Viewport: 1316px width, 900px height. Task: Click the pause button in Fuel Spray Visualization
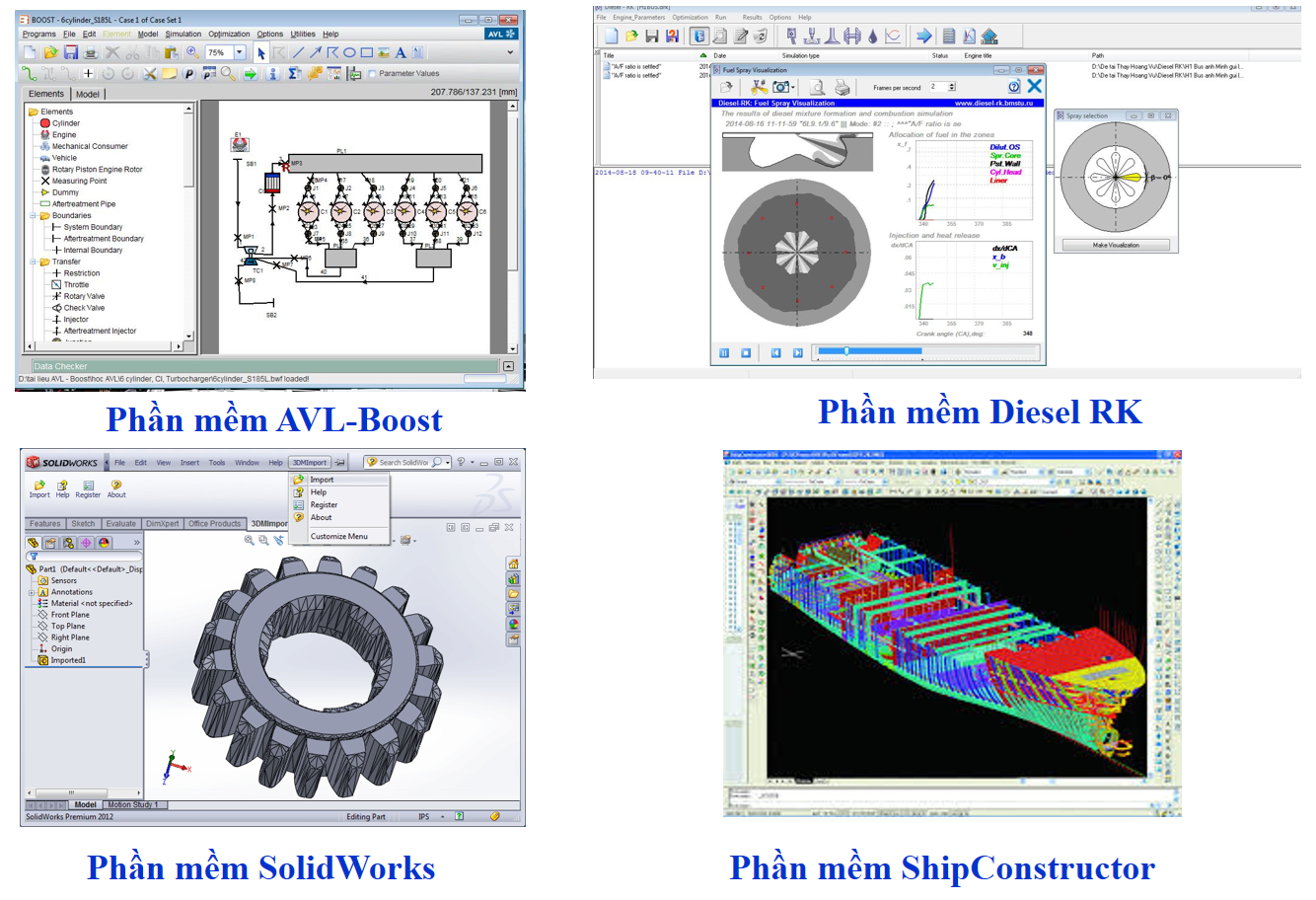pos(724,352)
